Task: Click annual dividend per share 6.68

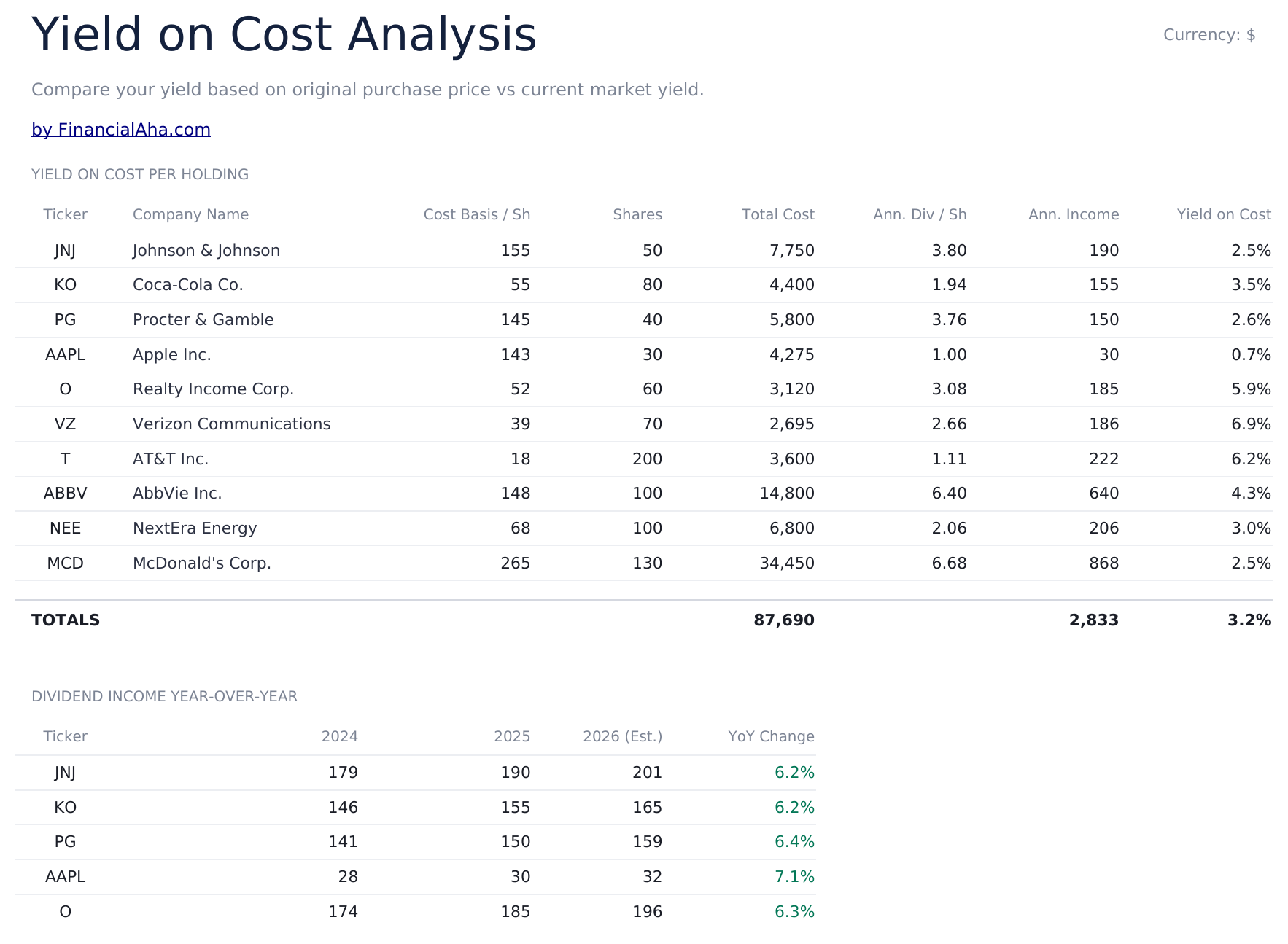Action: 950,563
